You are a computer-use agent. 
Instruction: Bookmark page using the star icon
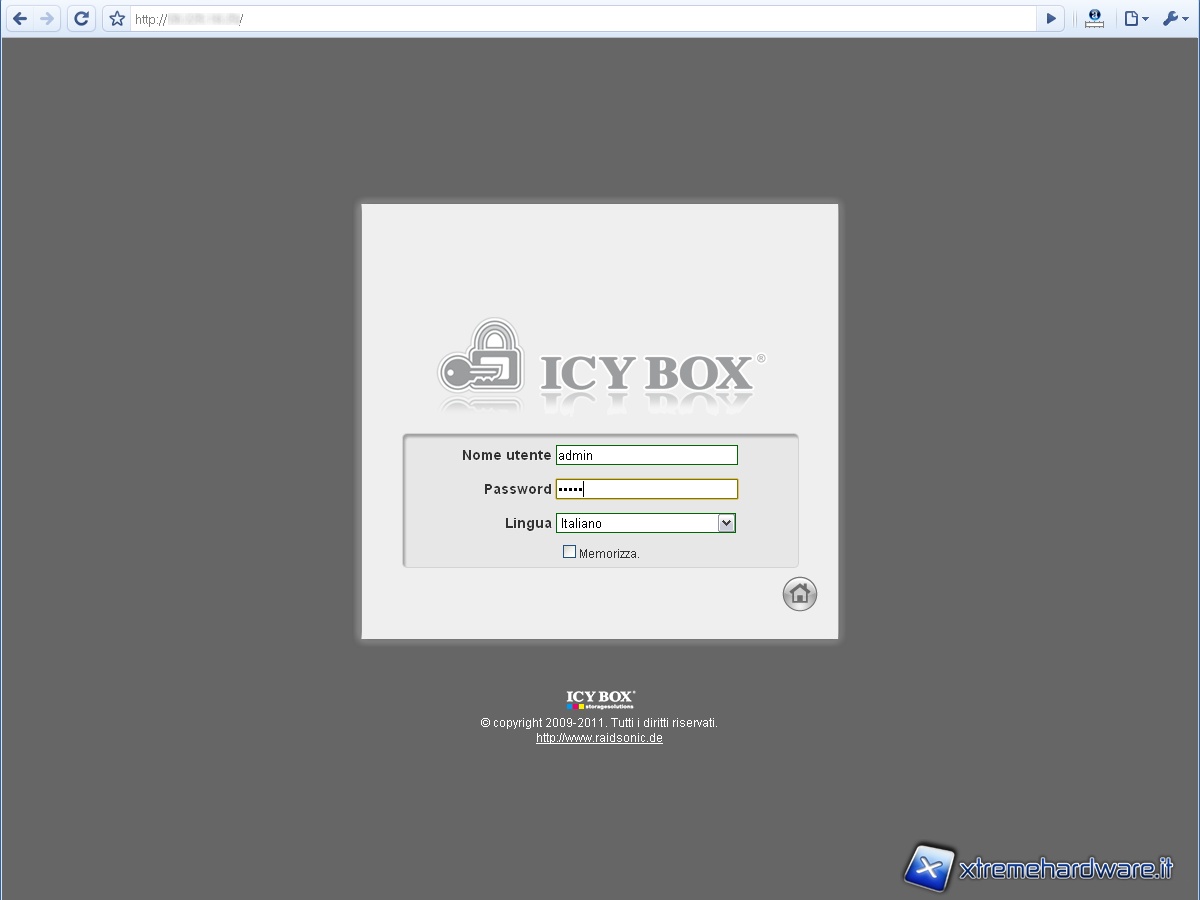[117, 18]
